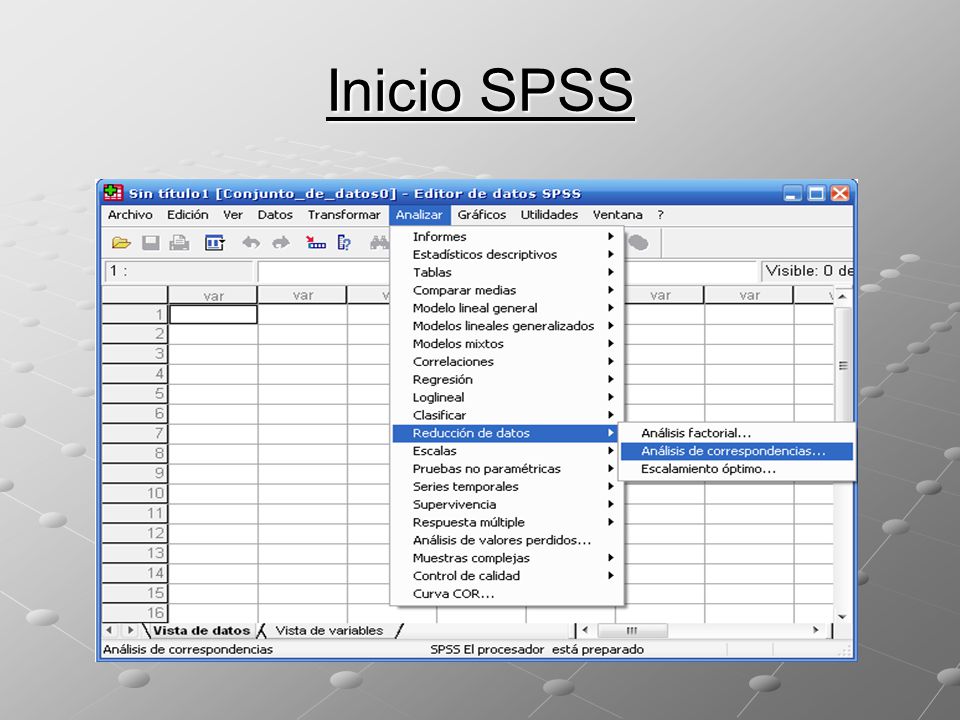Expand the Control de calidad submenu
Image resolution: width=960 pixels, height=720 pixels.
(x=507, y=576)
